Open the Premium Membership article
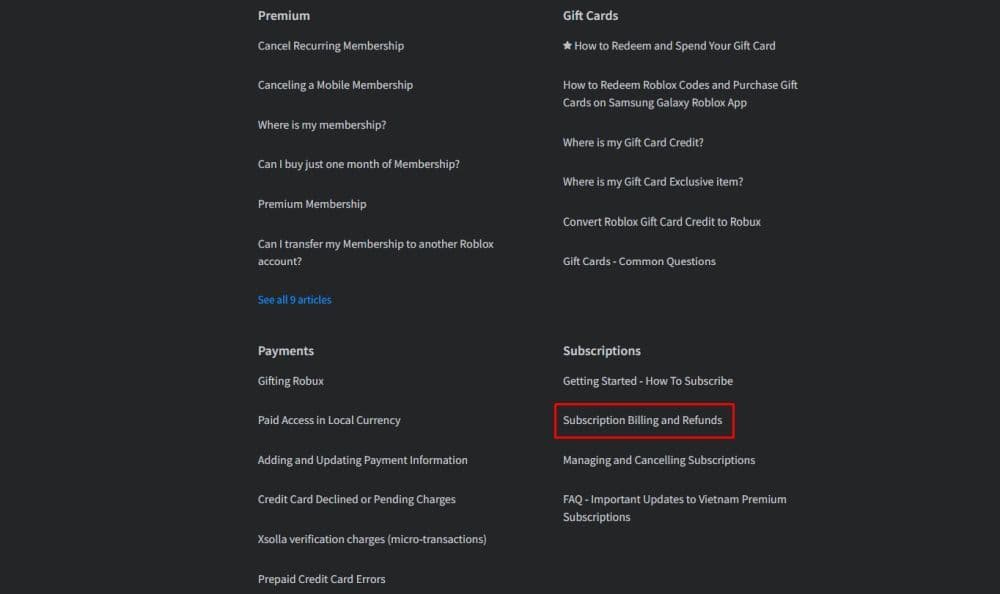This screenshot has height=594, width=1000. (x=314, y=203)
